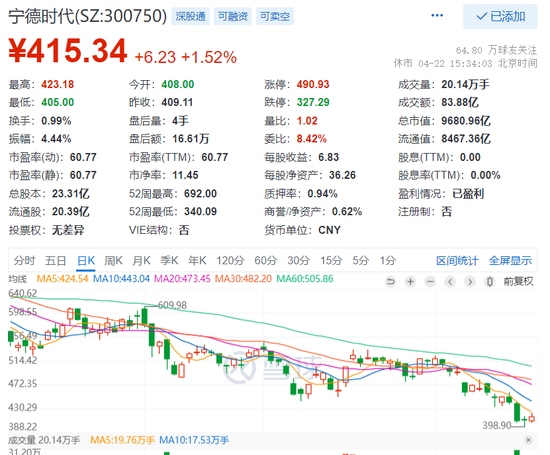Zoom out chart with minus icon

[430, 281]
